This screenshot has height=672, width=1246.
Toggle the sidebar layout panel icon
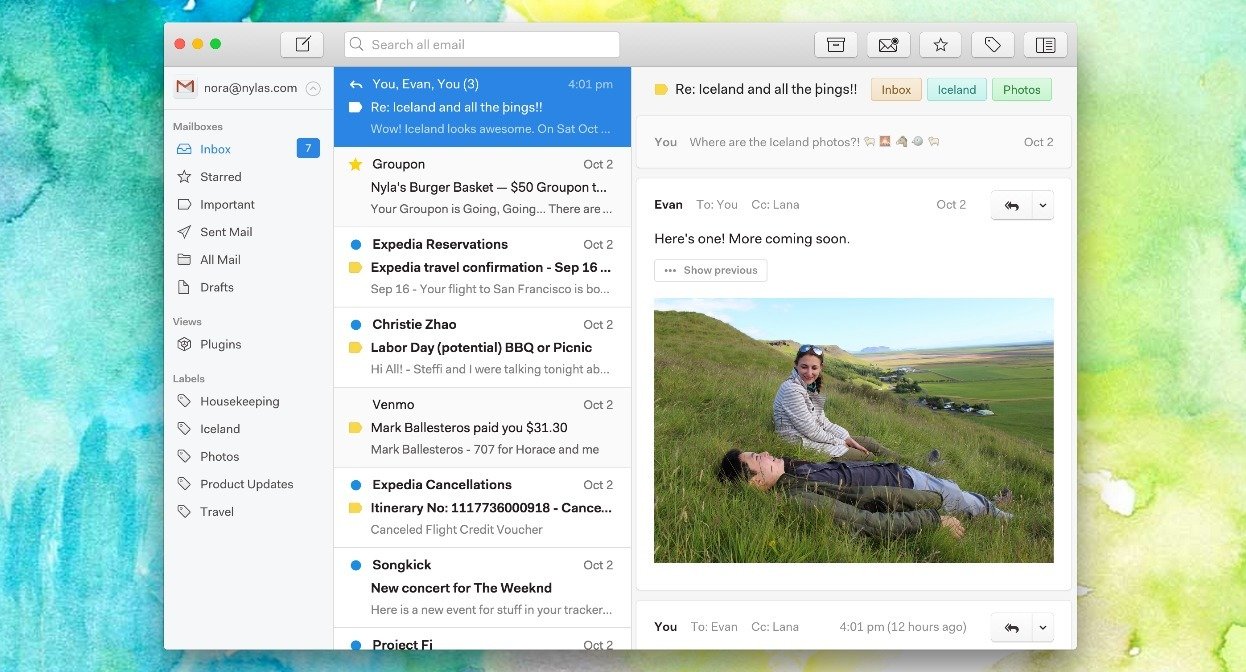point(1045,44)
